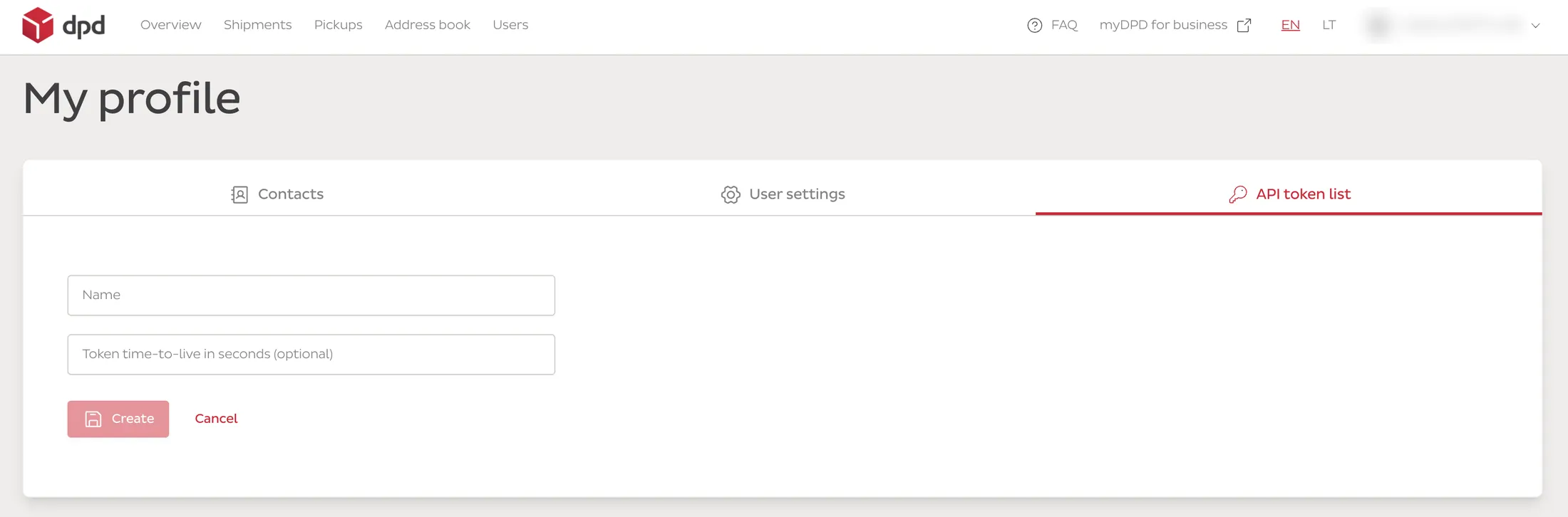
Task: Switch language to EN
Action: point(1290,25)
